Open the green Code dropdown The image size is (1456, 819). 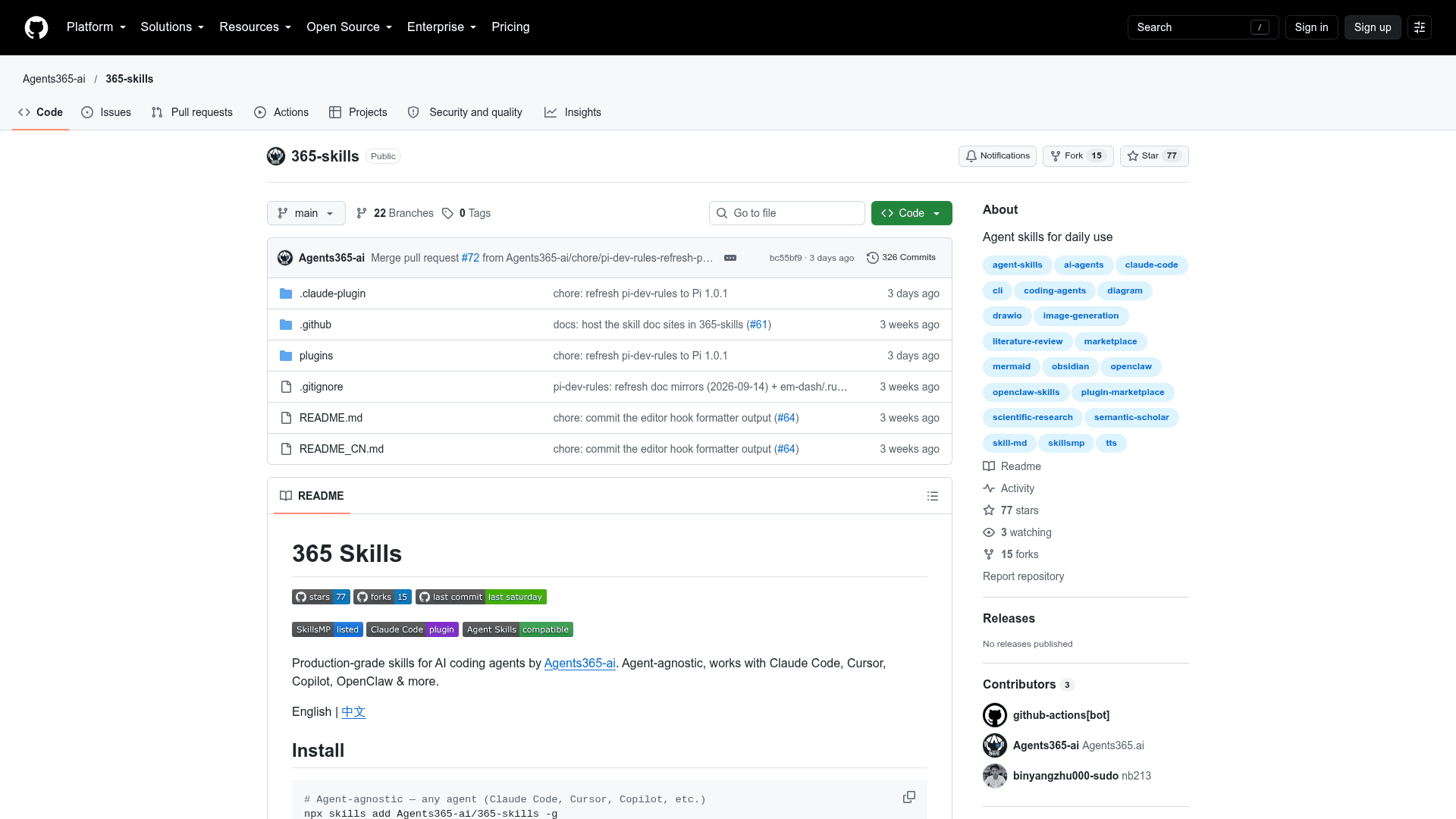pos(912,213)
